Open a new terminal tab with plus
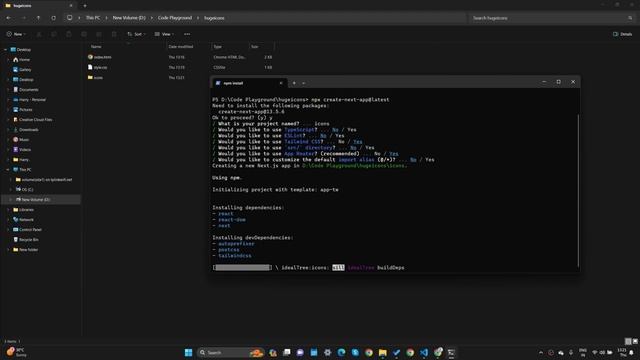The image size is (640, 360). pos(294,83)
